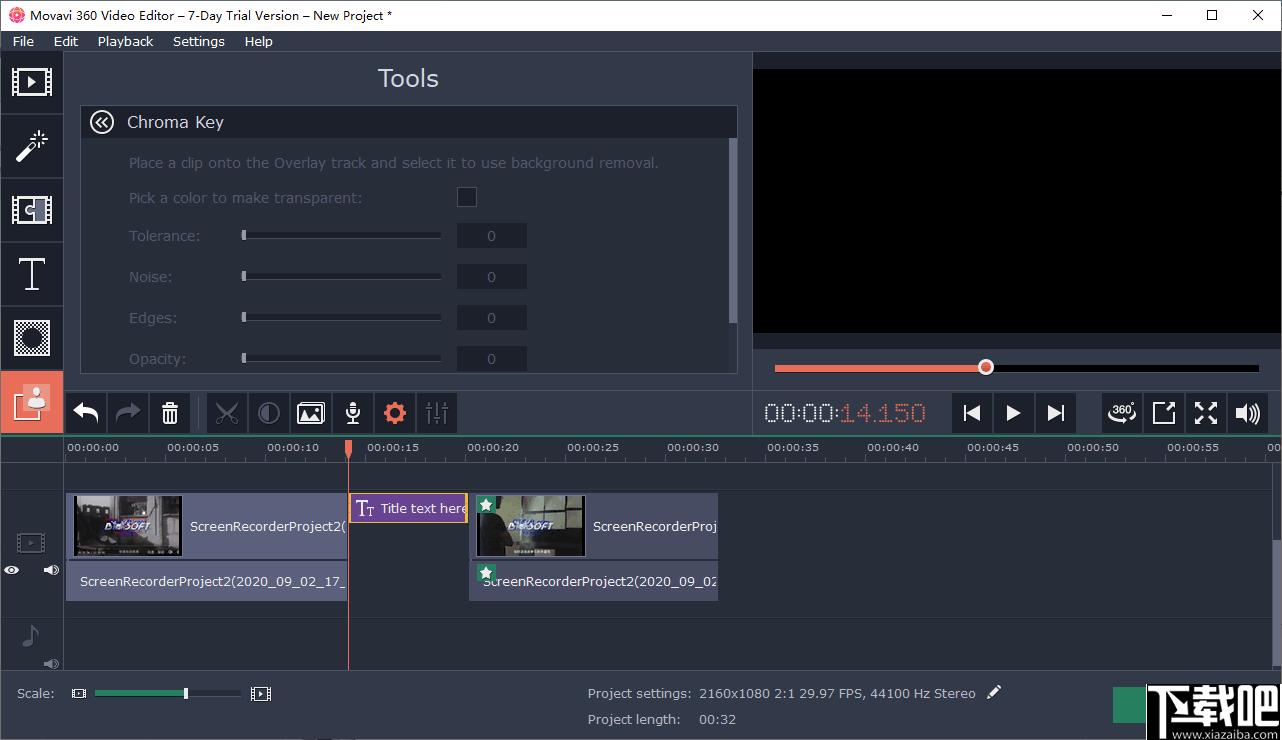The width and height of the screenshot is (1282, 740).
Task: Click the Project settings resolution text
Action: [835, 693]
